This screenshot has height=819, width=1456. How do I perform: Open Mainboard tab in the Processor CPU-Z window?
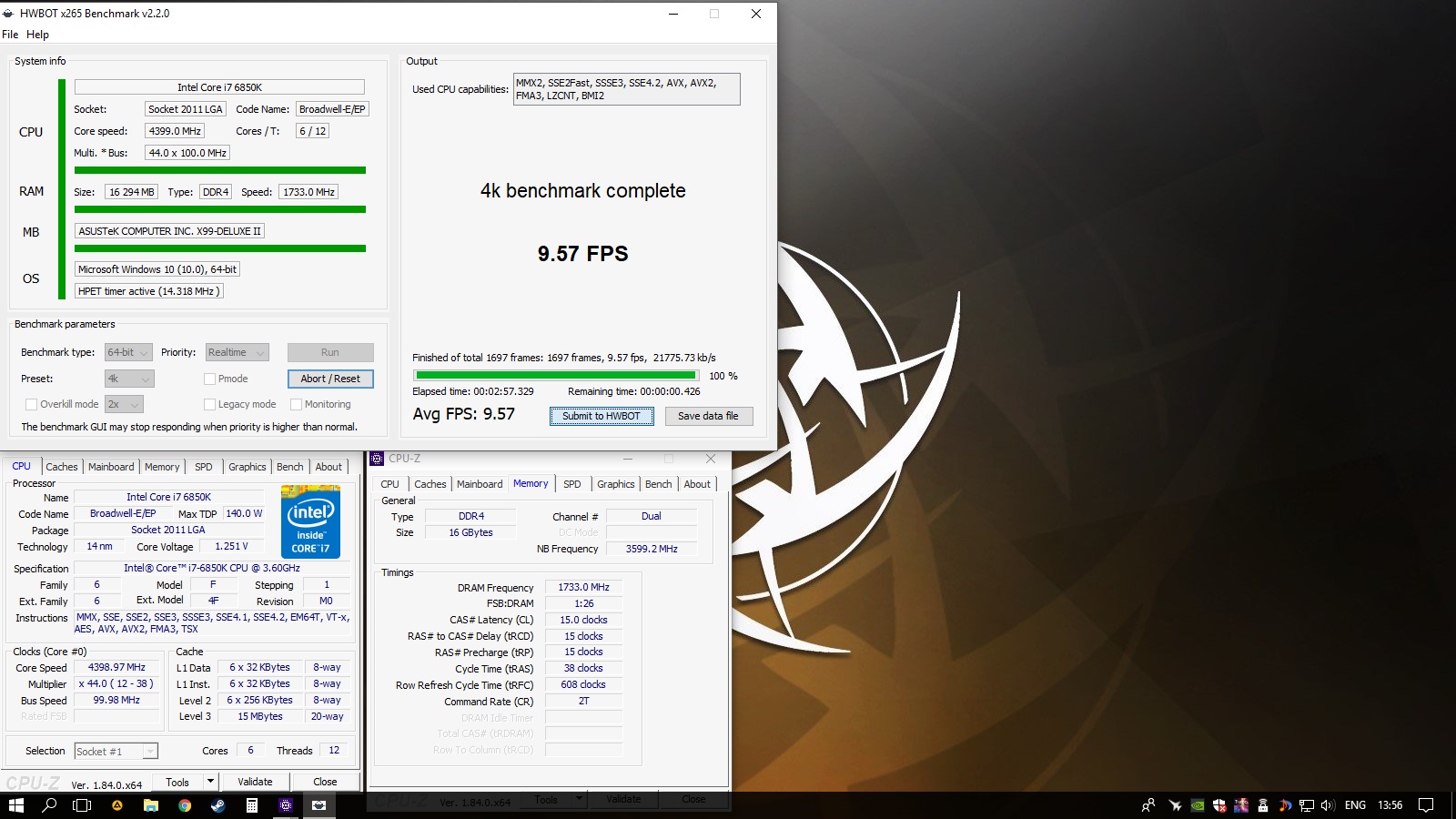(111, 467)
